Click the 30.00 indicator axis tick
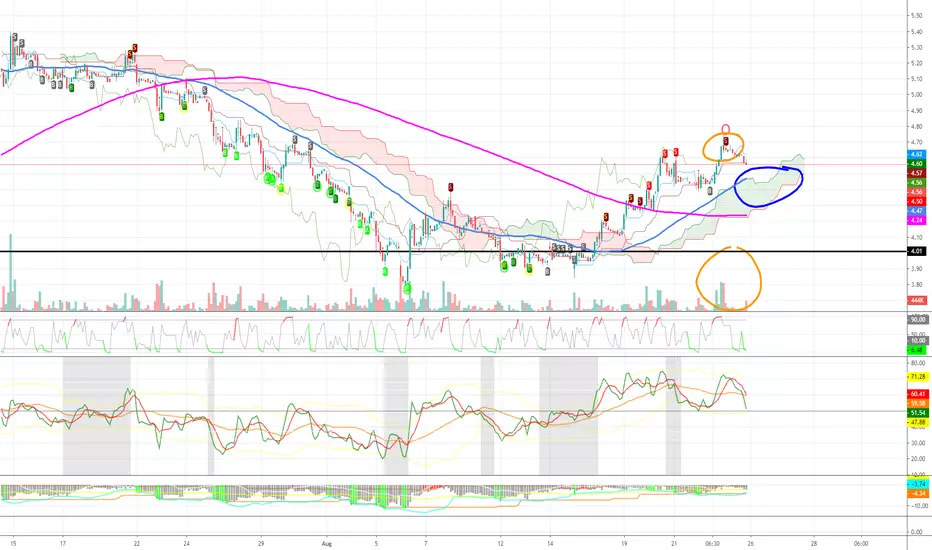932x550 pixels. pos(918,443)
